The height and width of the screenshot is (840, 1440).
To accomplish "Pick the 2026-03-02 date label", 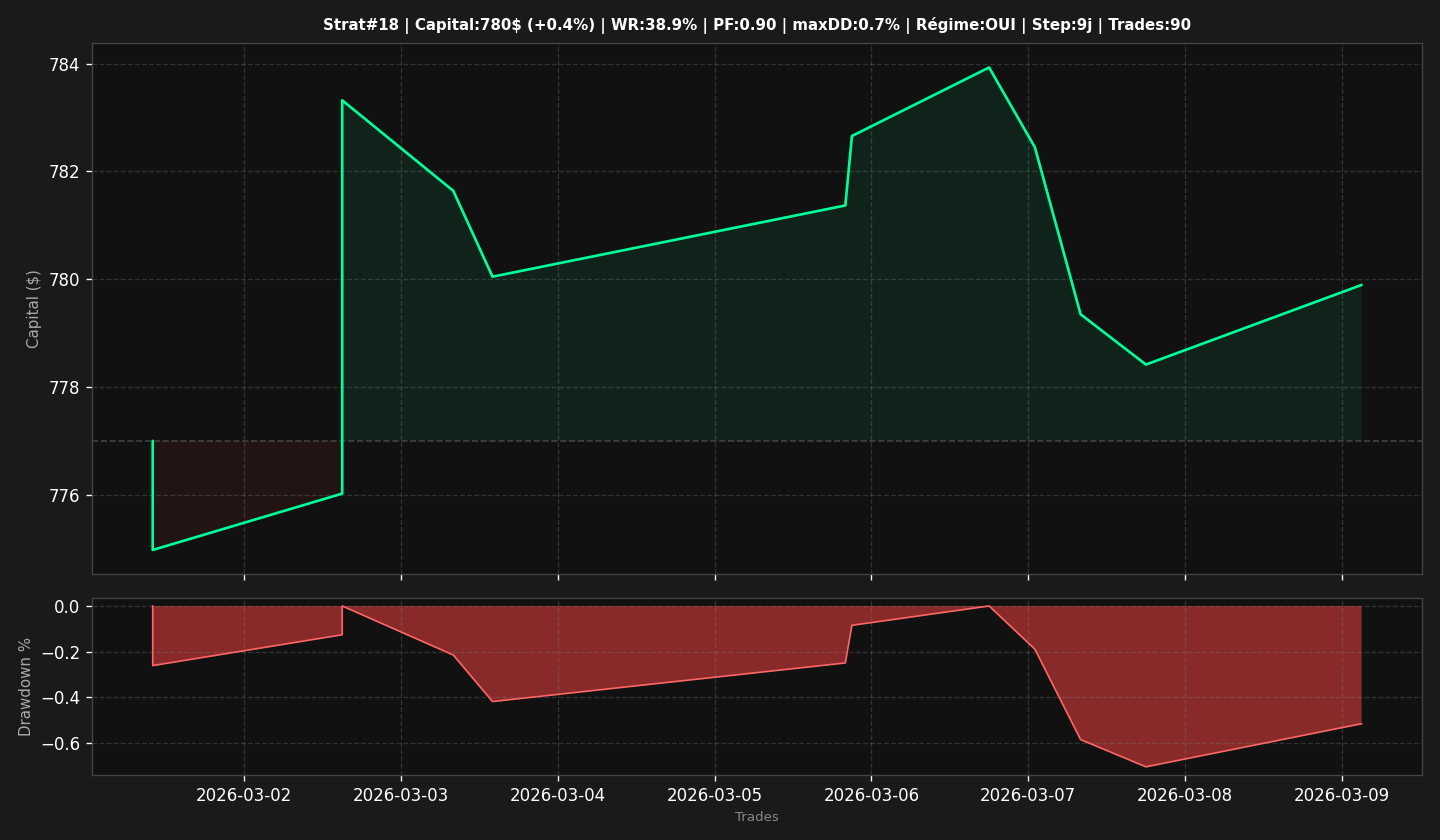I will click(244, 795).
